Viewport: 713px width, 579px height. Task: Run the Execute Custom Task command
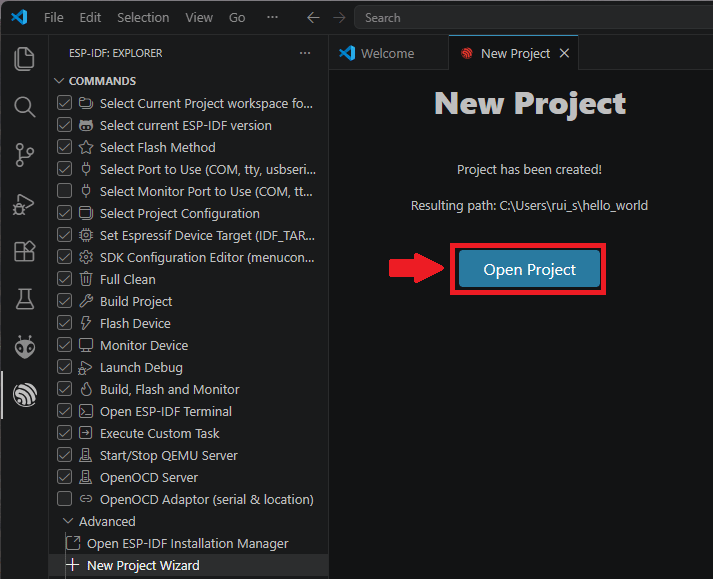pyautogui.click(x=160, y=433)
